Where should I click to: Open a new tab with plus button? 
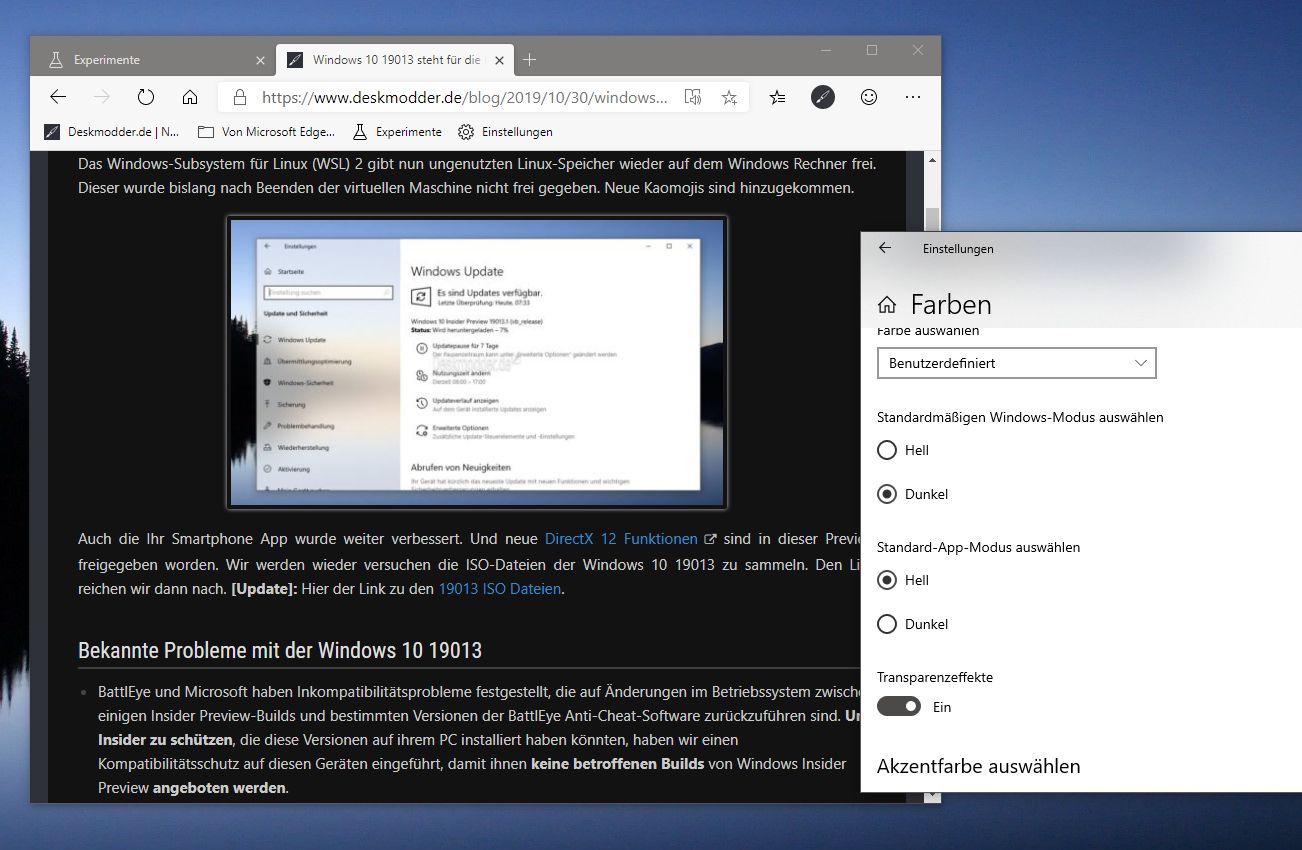[x=530, y=59]
